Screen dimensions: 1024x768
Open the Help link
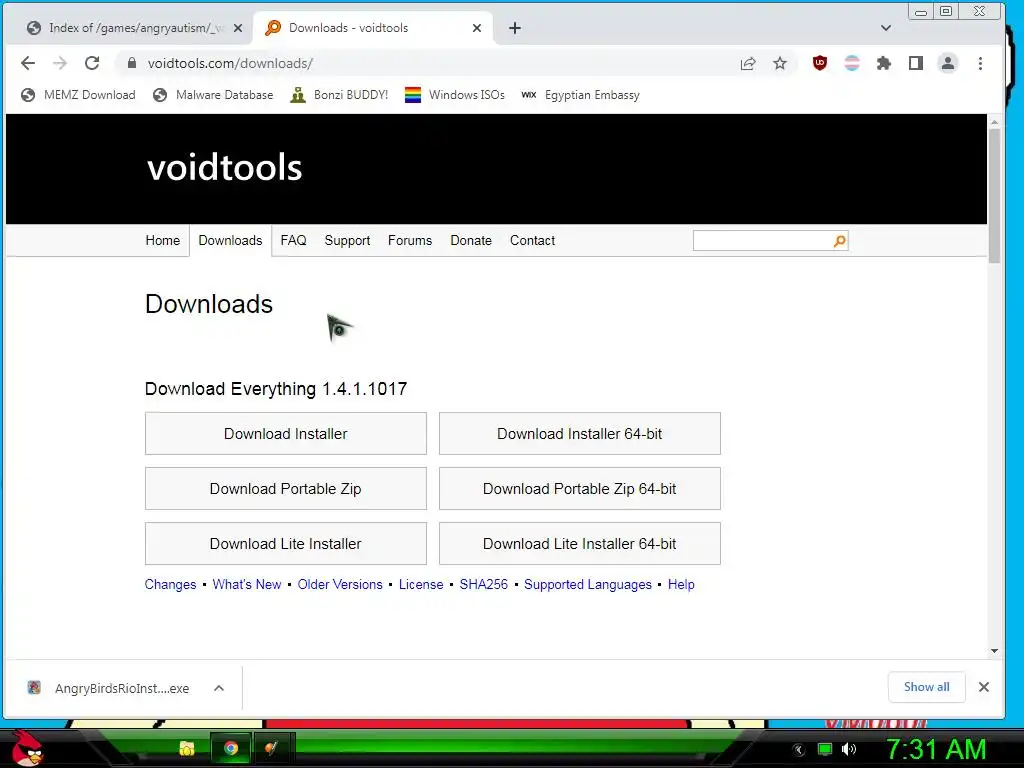click(681, 584)
